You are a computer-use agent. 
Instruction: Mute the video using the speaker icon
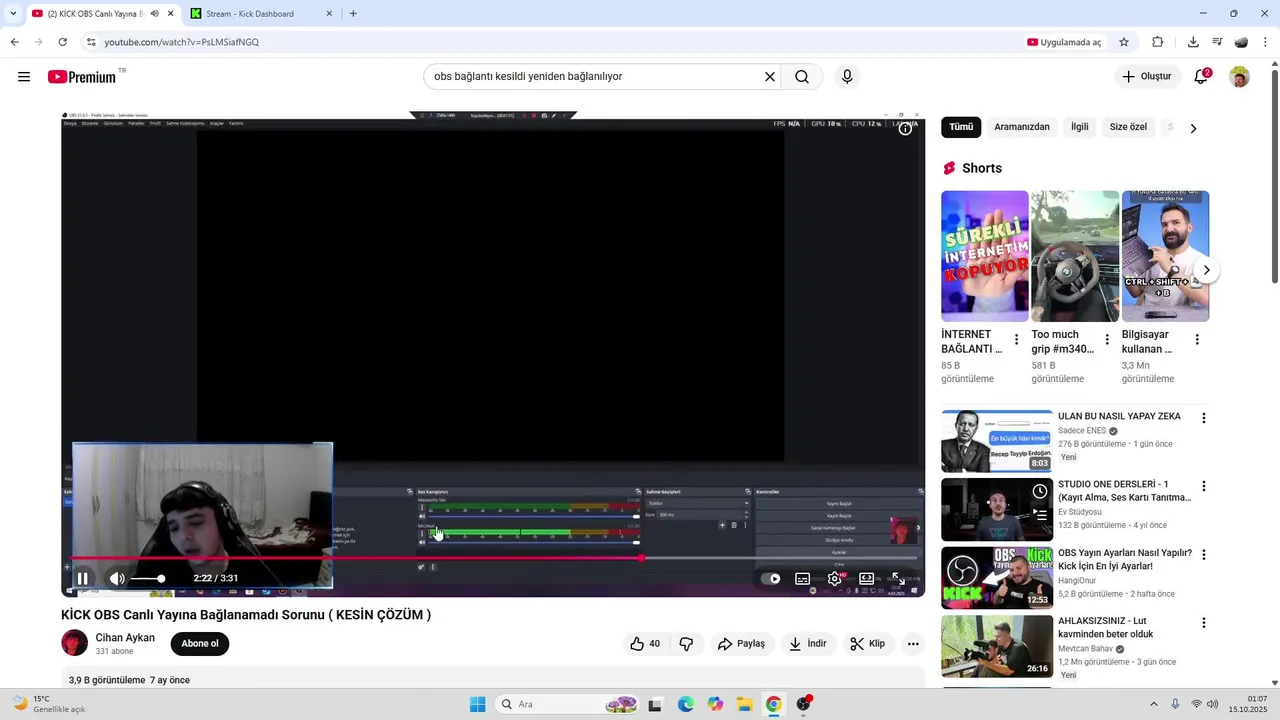coord(117,578)
